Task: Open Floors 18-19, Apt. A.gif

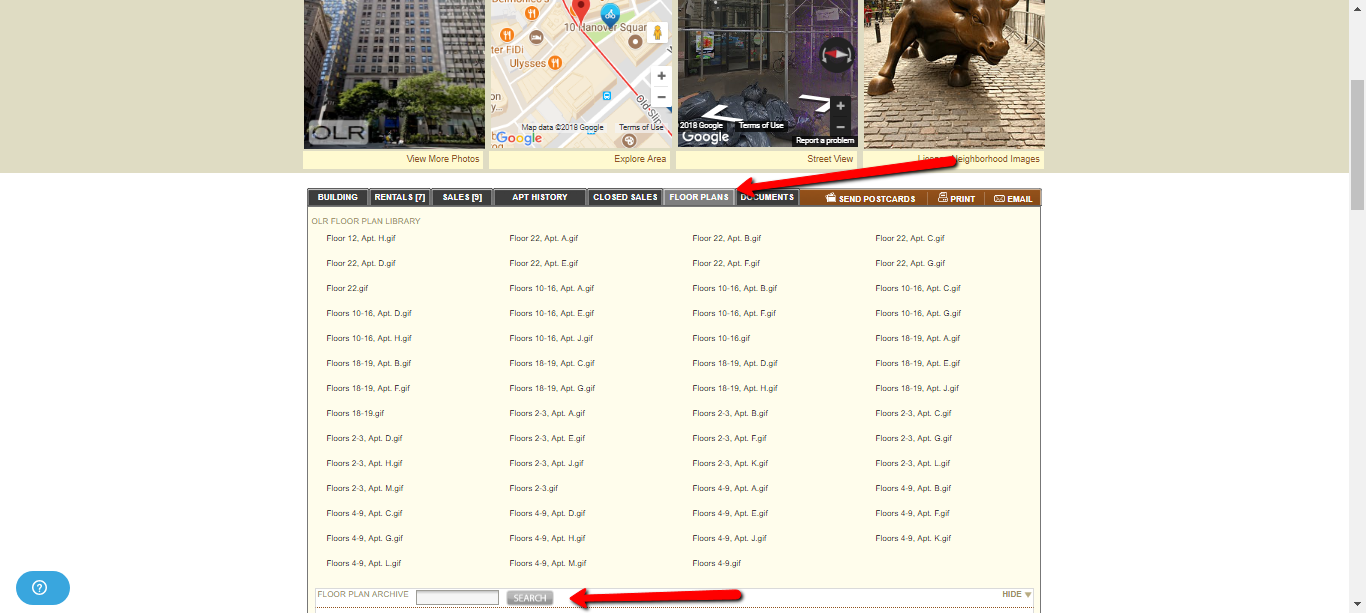Action: (918, 338)
